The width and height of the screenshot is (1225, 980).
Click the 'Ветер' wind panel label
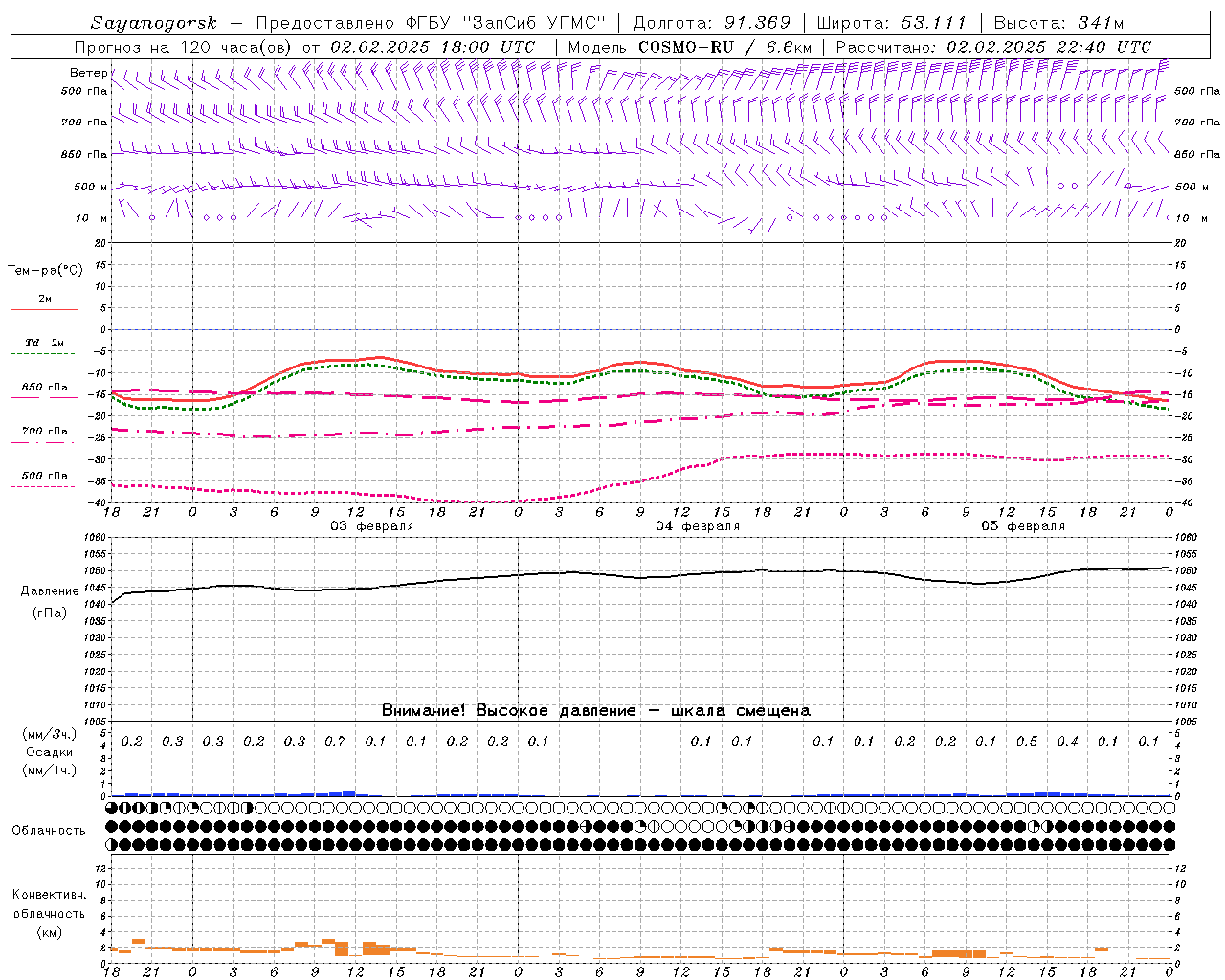88,73
